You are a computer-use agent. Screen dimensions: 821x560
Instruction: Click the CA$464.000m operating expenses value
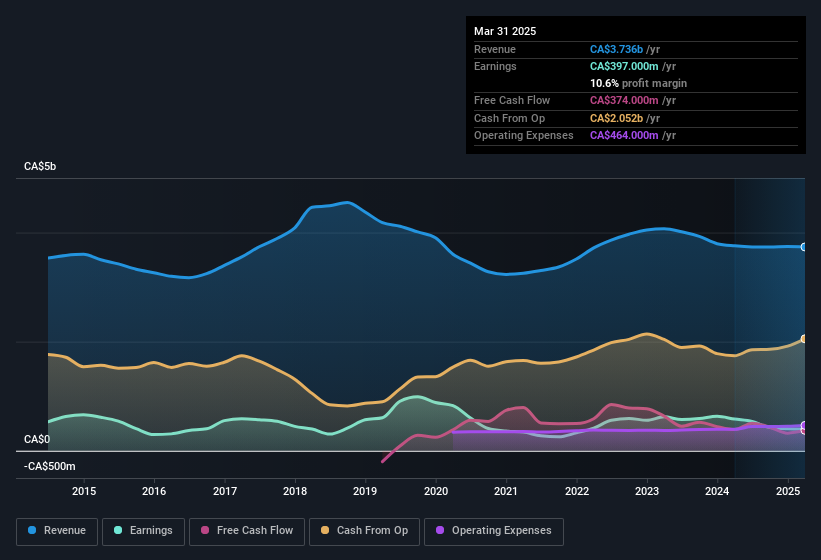click(624, 136)
